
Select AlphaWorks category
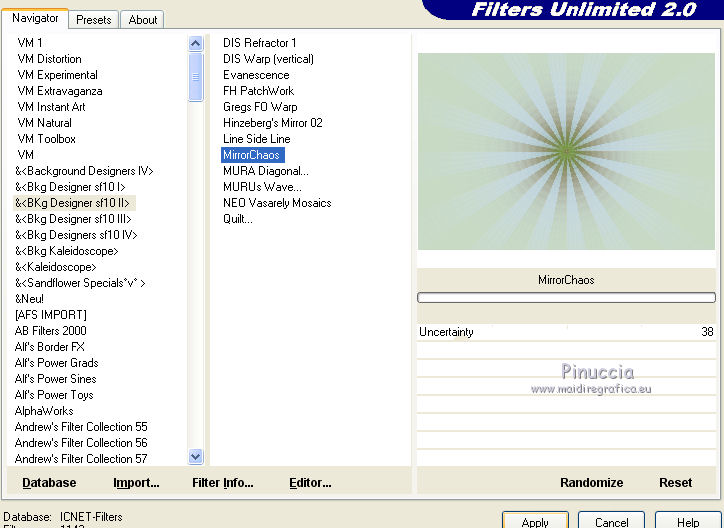[x=44, y=411]
